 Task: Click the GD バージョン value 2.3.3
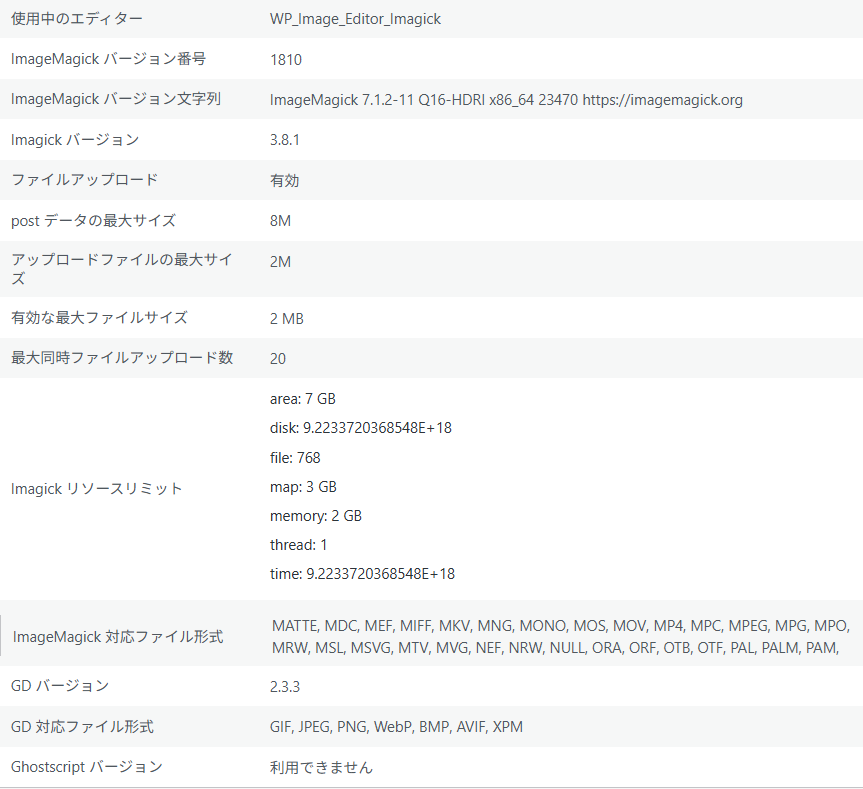click(285, 687)
